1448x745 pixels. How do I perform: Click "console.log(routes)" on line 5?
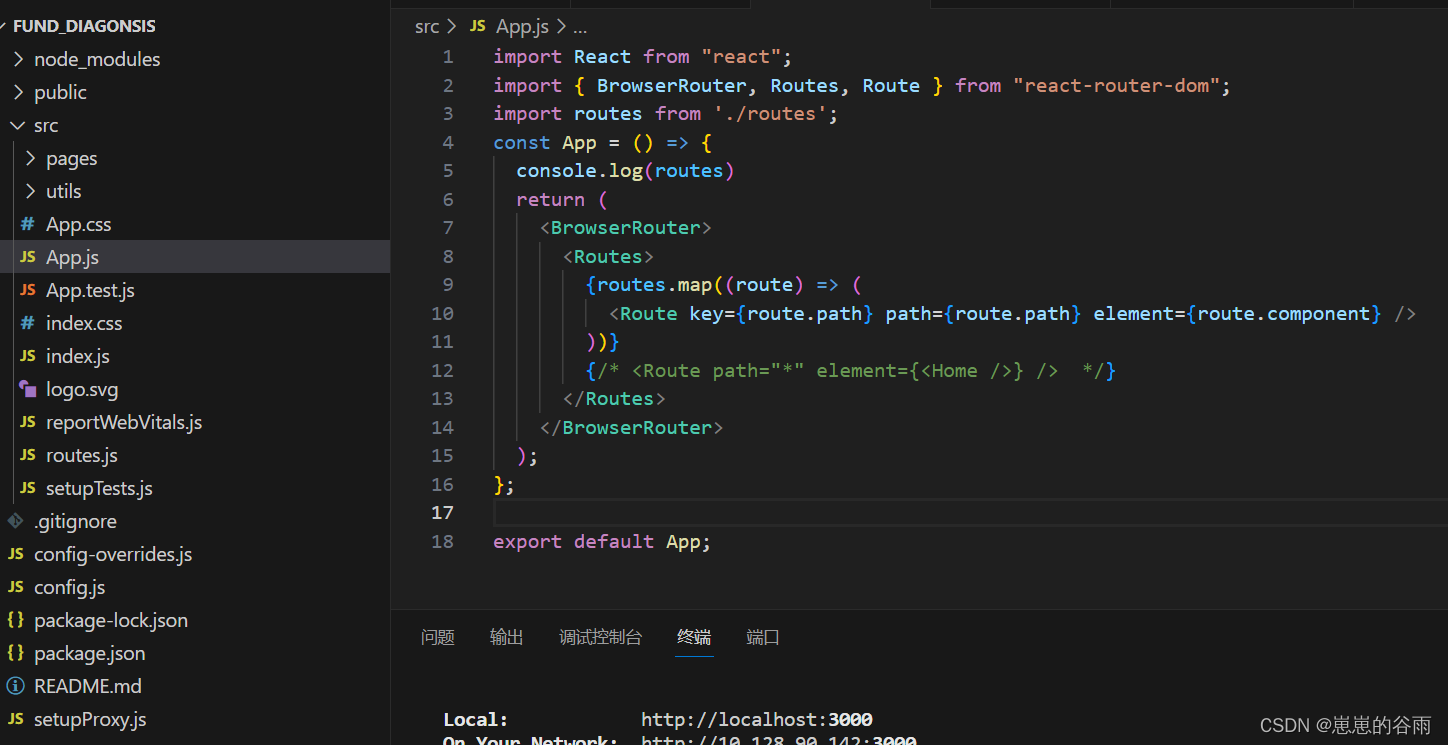[x=626, y=171]
